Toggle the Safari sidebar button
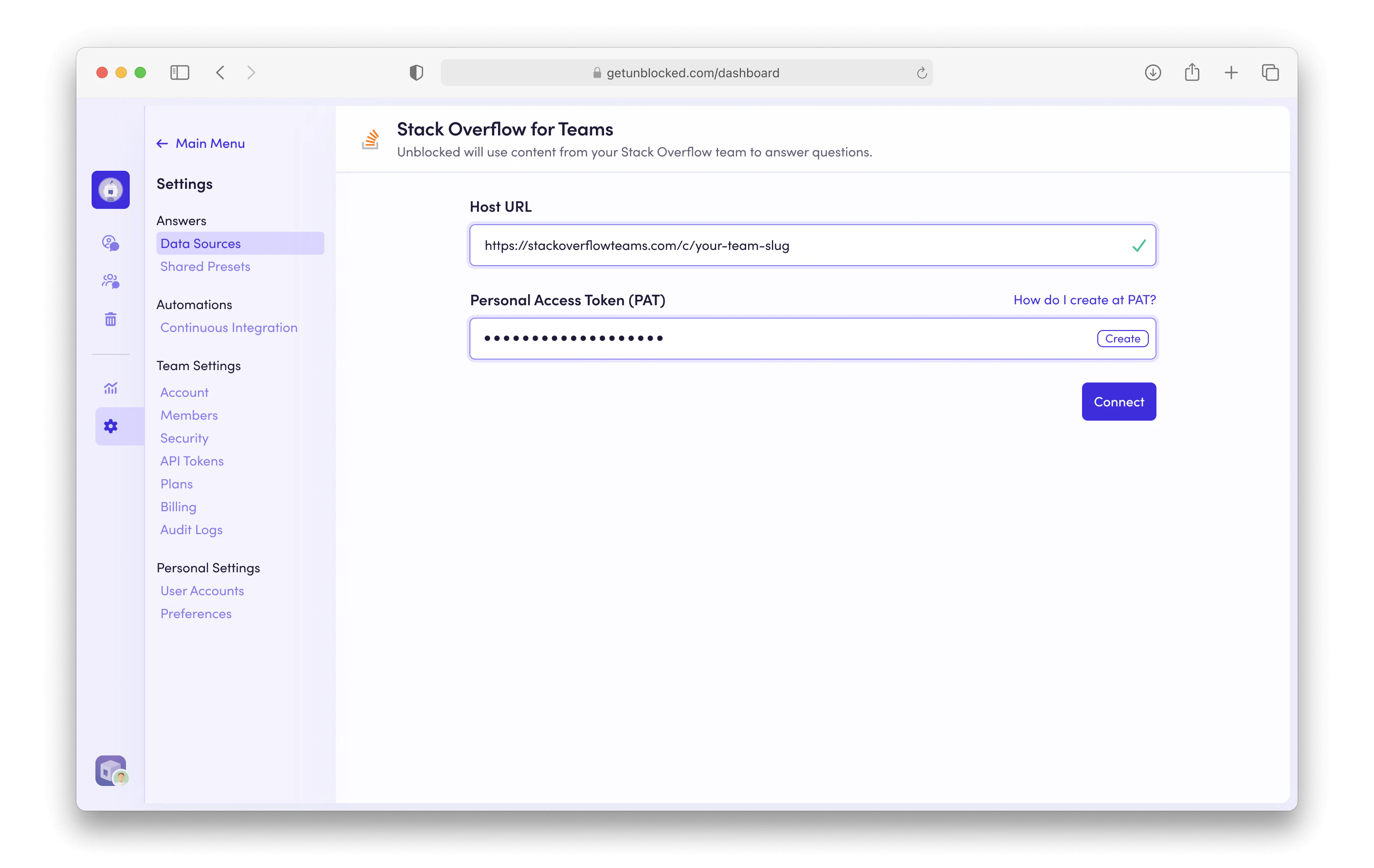This screenshot has height=868, width=1374. [180, 72]
